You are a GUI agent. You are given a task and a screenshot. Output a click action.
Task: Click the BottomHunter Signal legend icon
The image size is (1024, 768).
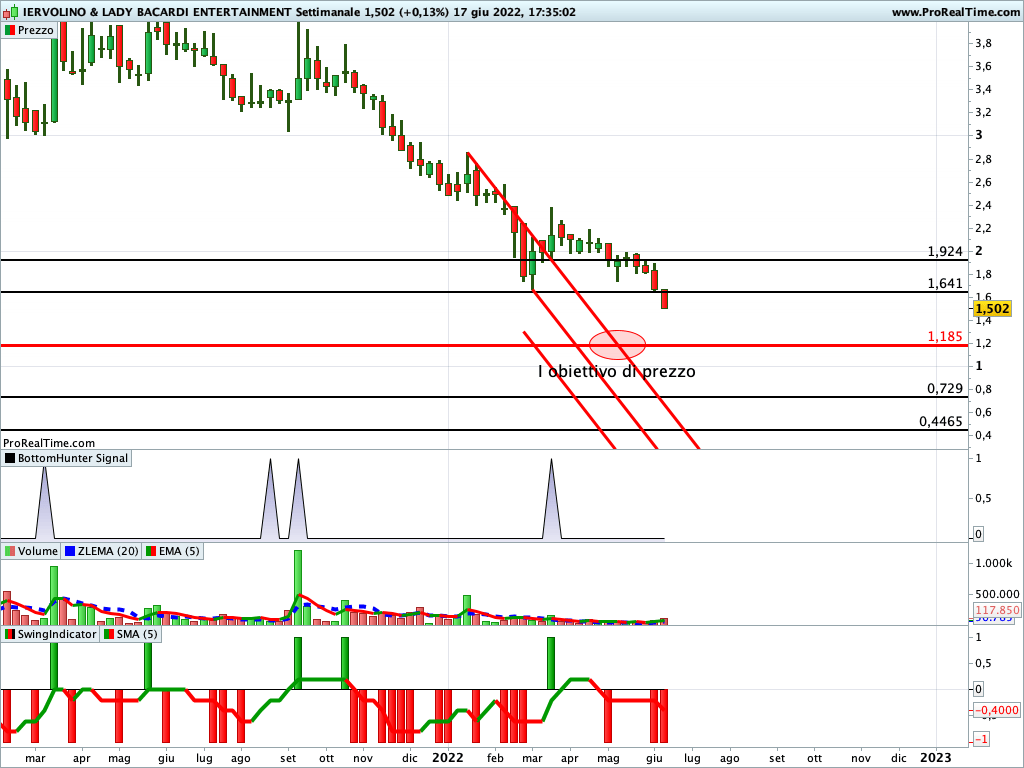click(x=10, y=458)
